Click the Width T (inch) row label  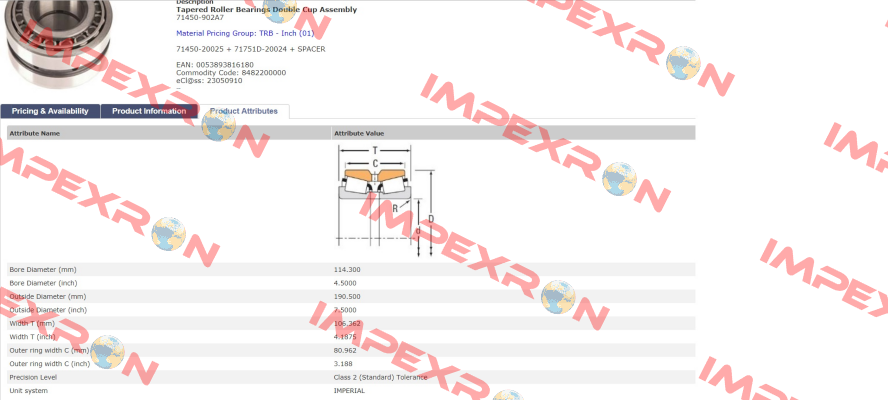[33, 337]
